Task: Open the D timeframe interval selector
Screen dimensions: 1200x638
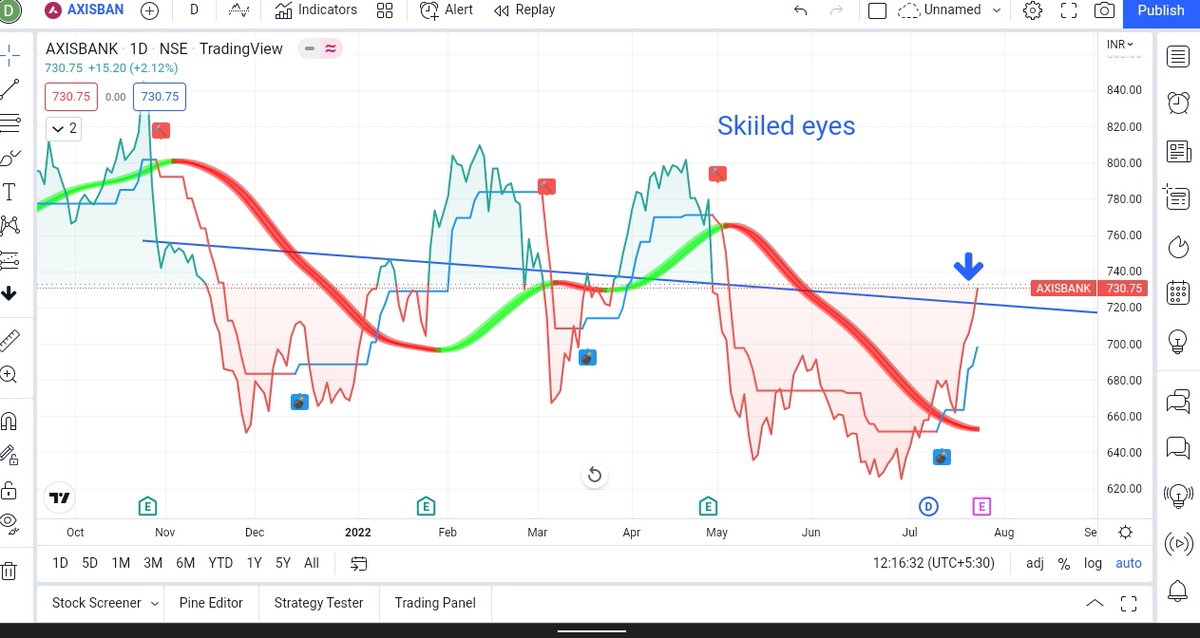Action: (193, 10)
